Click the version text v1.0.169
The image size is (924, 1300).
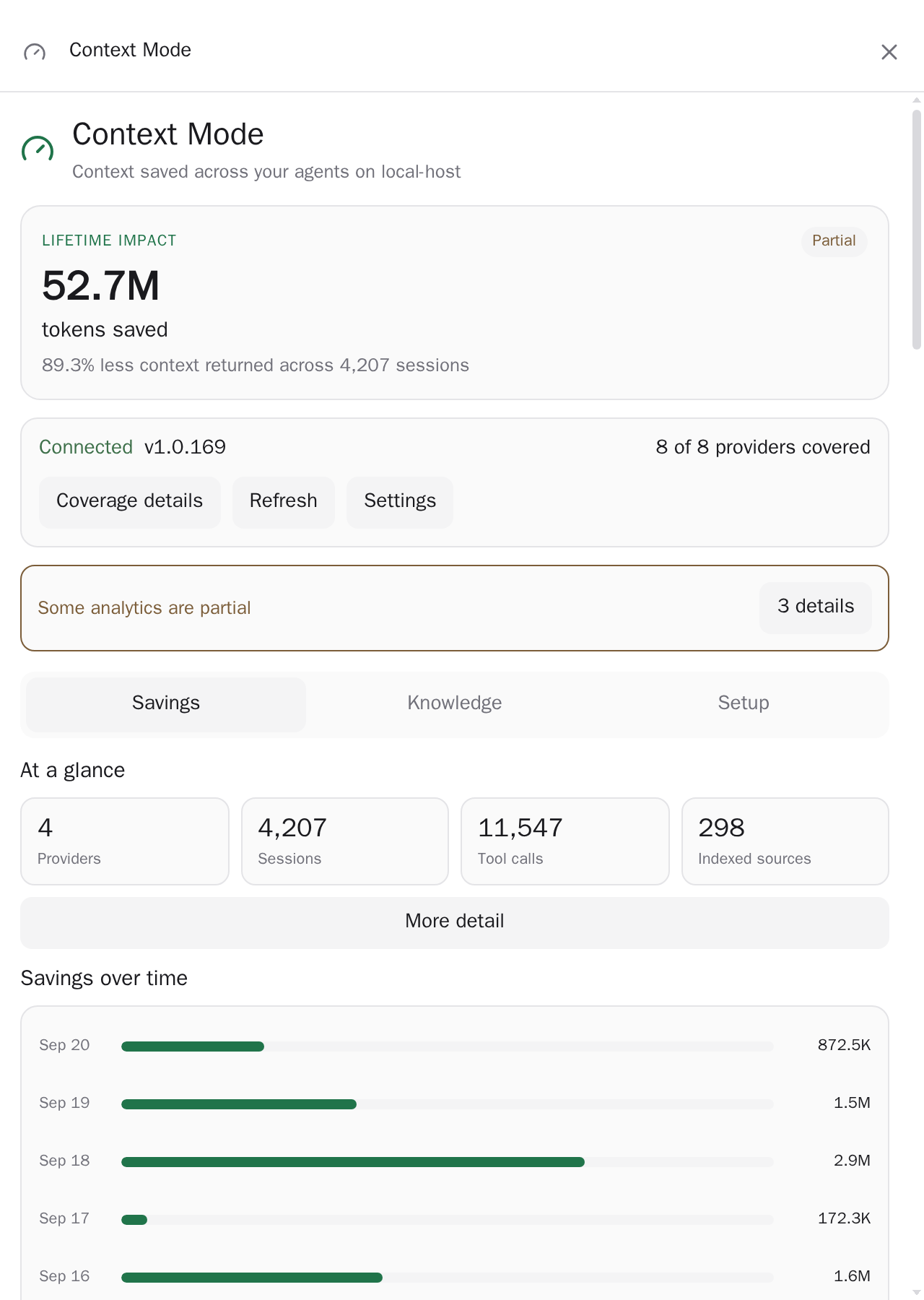click(x=186, y=447)
